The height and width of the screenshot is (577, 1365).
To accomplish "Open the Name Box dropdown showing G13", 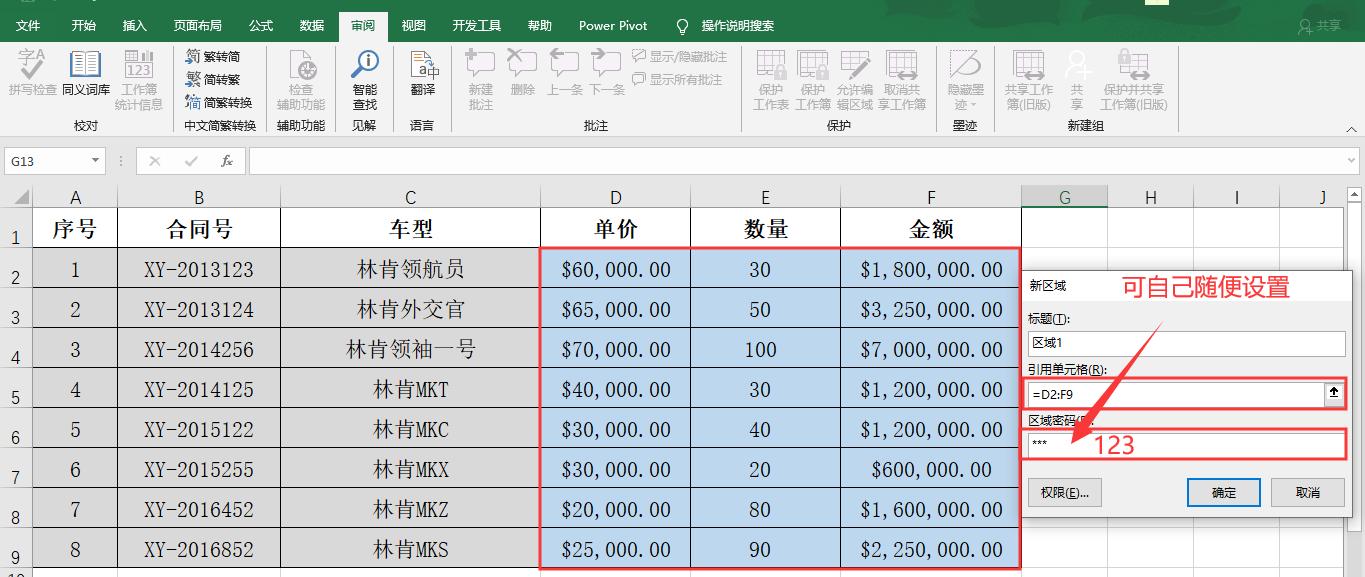I will point(95,160).
